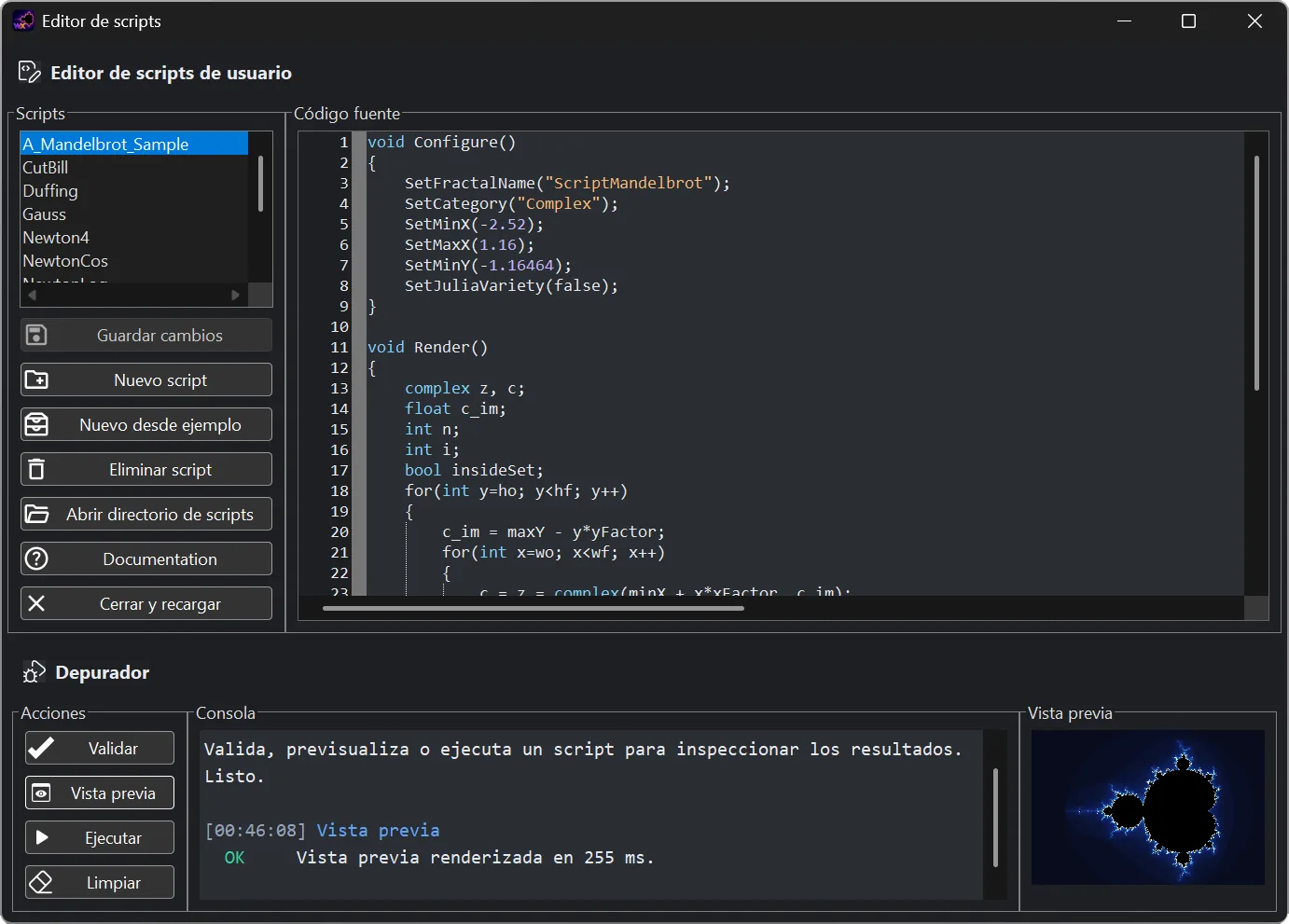
Task: Click the code editor horizontal scrollbar
Action: click(534, 608)
